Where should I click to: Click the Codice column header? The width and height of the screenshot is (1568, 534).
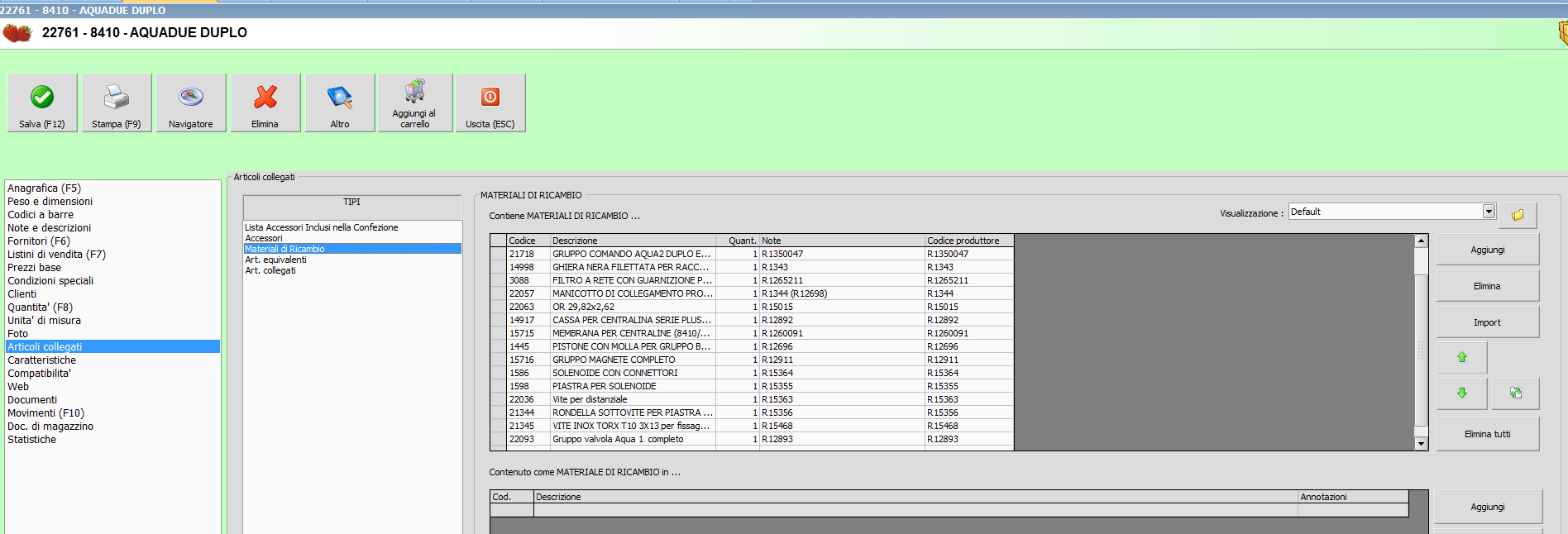pyautogui.click(x=528, y=241)
